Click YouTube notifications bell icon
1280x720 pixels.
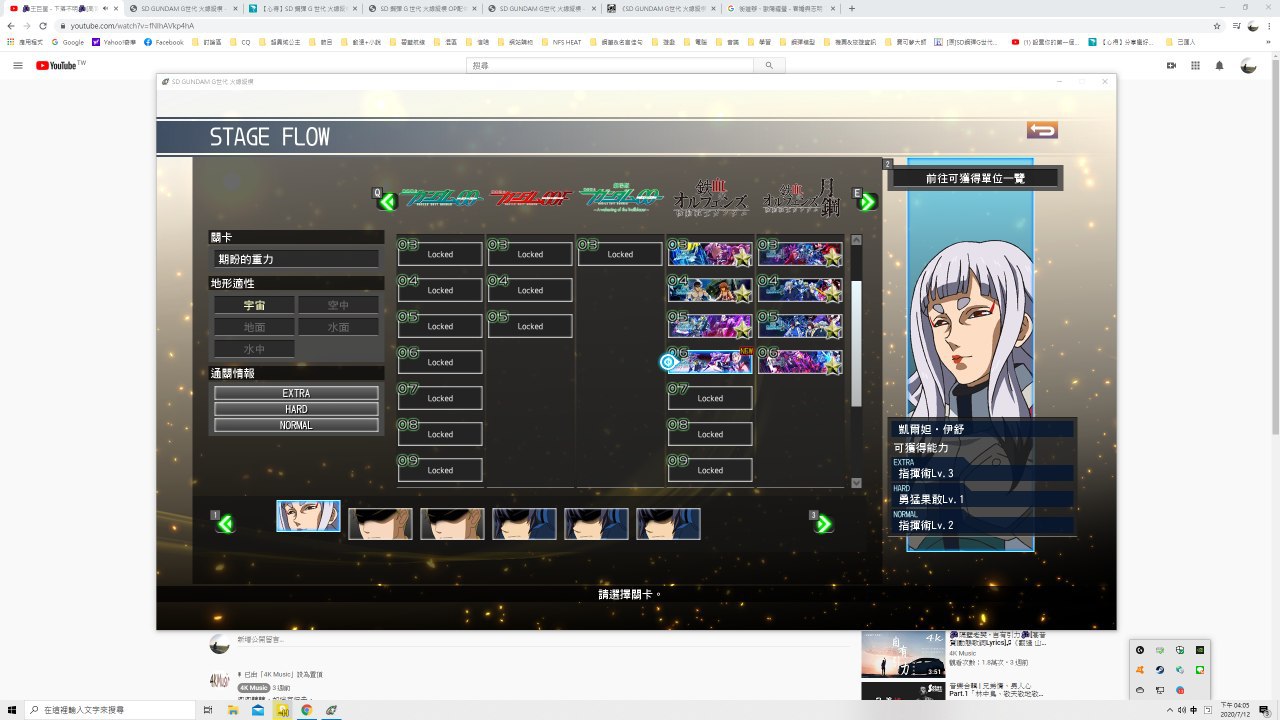tap(1219, 65)
